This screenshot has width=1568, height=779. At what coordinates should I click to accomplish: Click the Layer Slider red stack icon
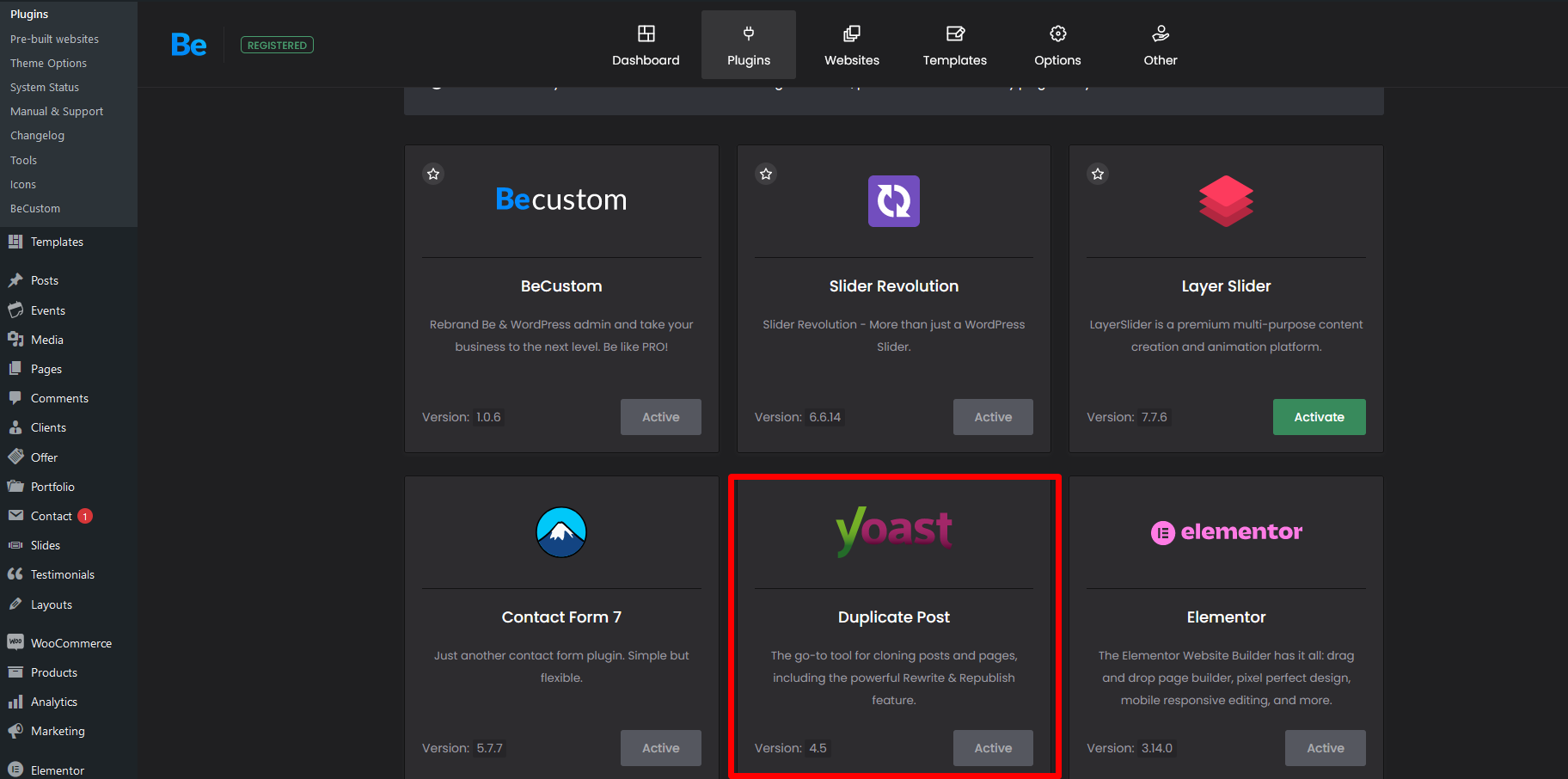(1226, 201)
